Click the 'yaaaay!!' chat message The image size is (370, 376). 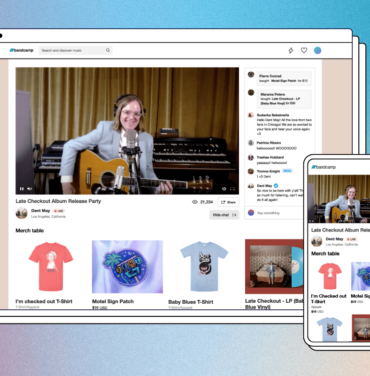(x=272, y=163)
